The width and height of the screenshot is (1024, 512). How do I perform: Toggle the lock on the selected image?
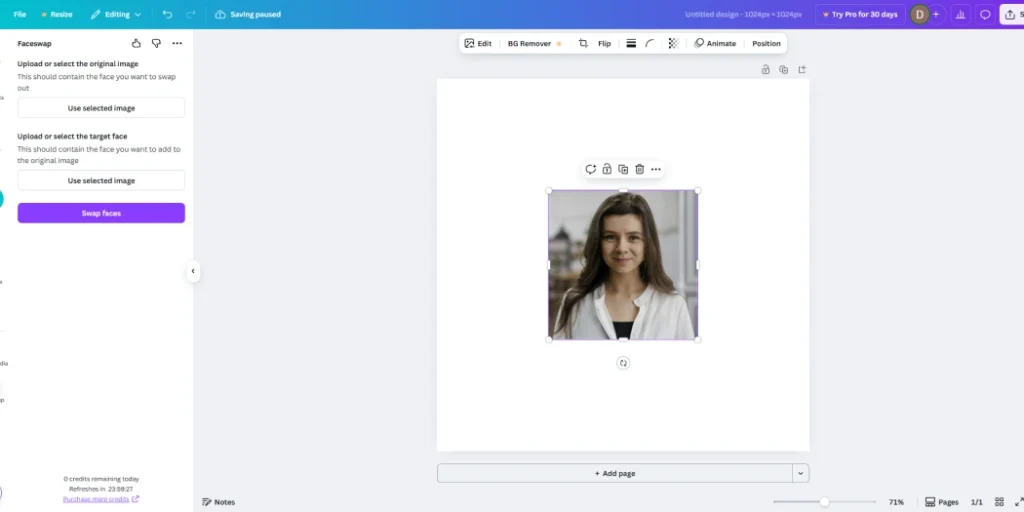pos(607,169)
